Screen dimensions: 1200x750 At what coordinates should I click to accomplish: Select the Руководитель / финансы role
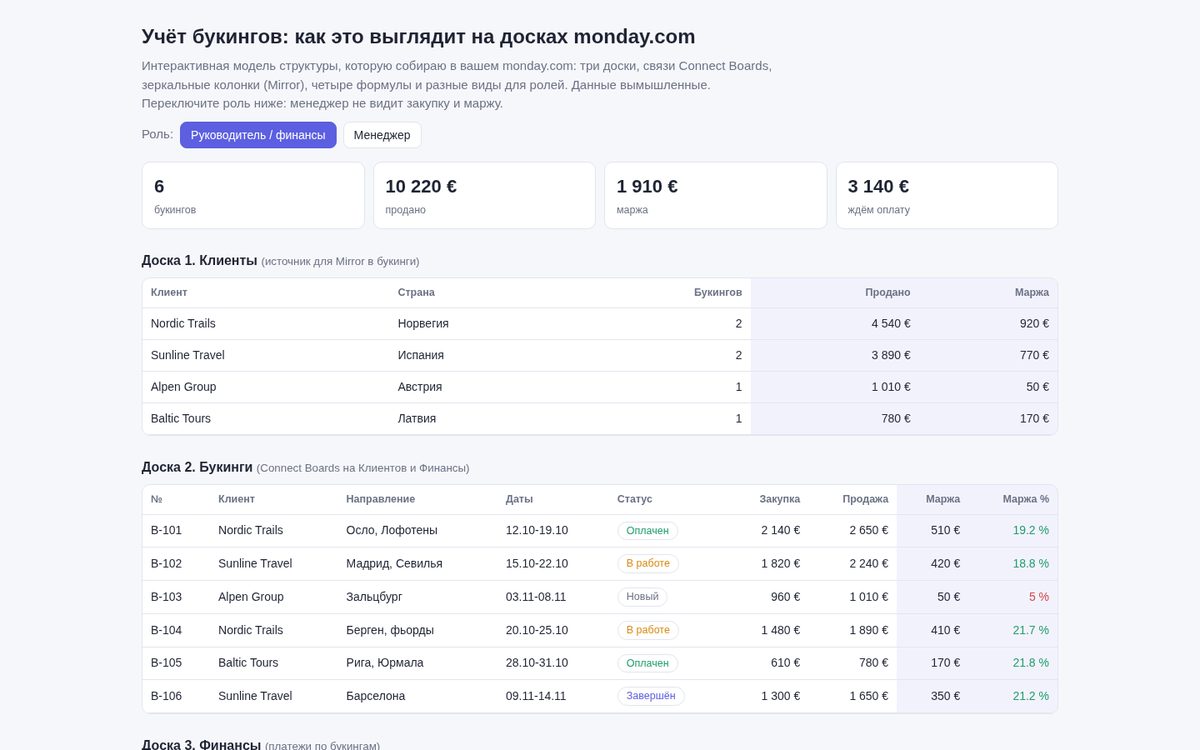point(258,135)
